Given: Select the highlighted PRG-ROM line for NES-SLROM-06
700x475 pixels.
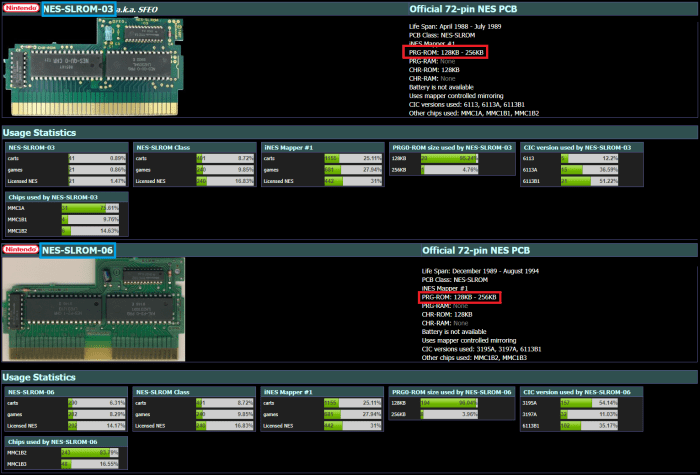Looking at the screenshot, I should click(459, 297).
